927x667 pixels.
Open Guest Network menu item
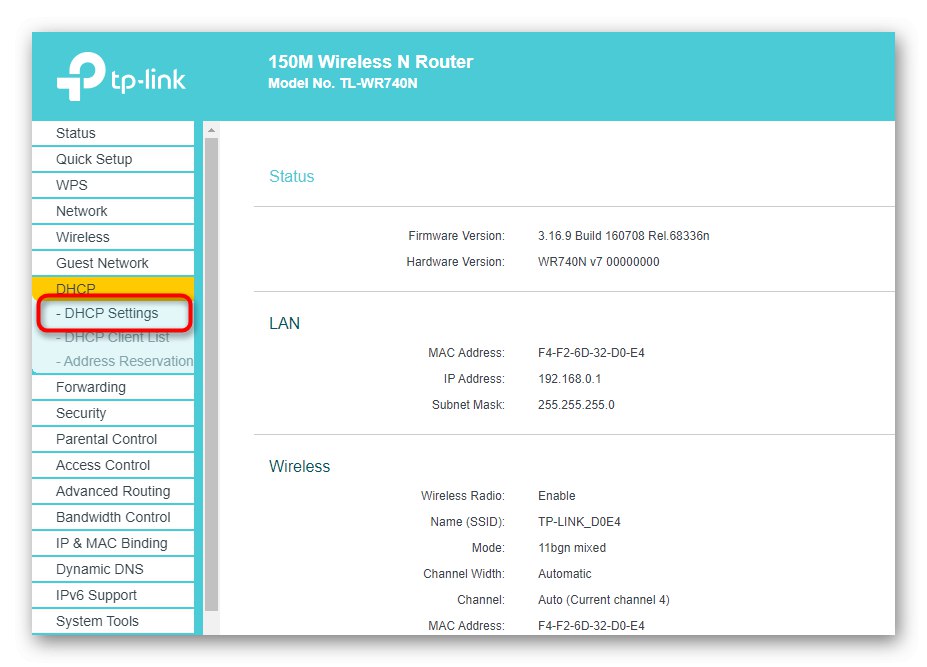click(x=113, y=263)
